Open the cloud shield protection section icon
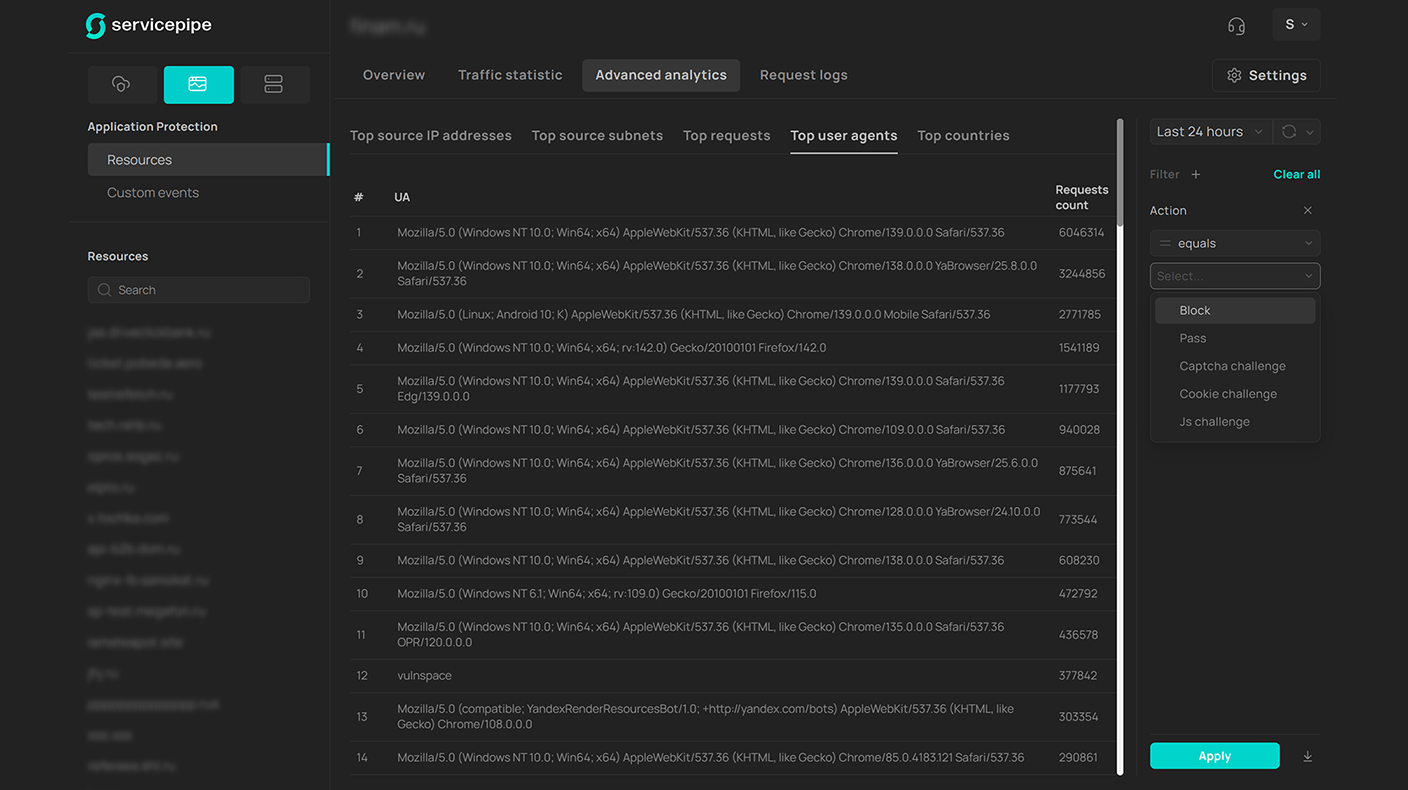Screen dimensions: 1408x790 (122, 85)
